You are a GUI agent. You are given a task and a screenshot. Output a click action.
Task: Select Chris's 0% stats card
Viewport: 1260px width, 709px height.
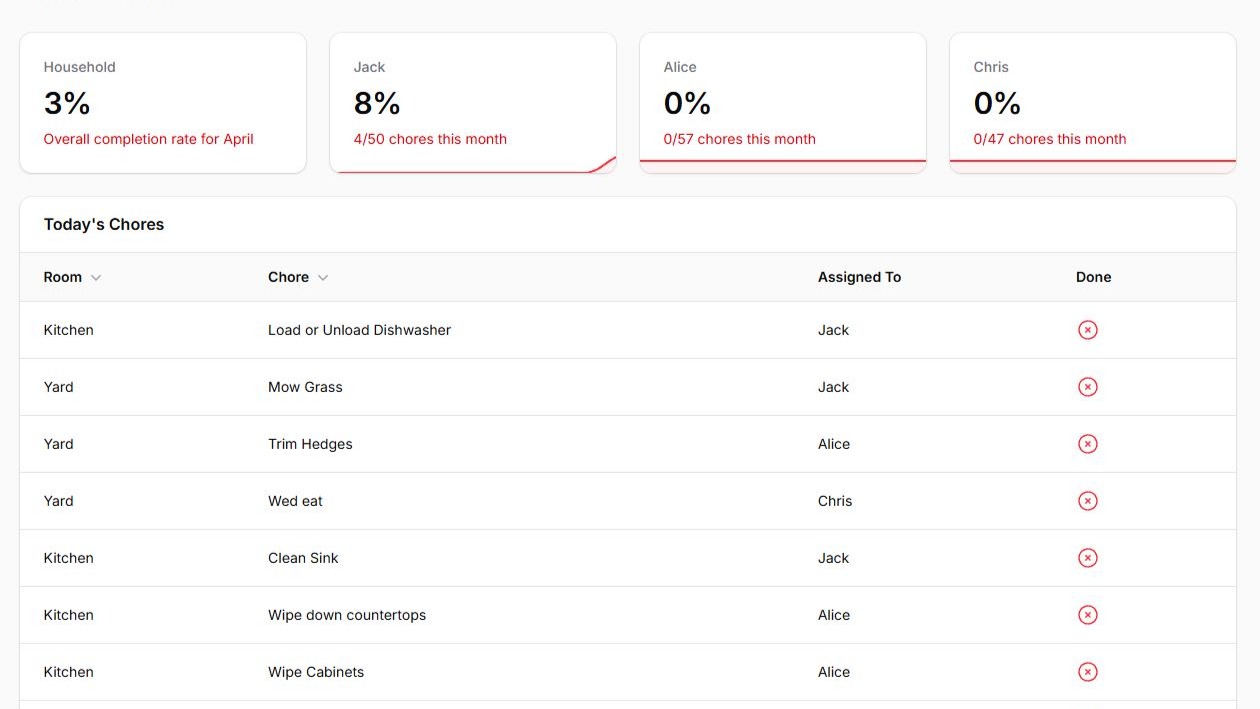click(x=1092, y=103)
